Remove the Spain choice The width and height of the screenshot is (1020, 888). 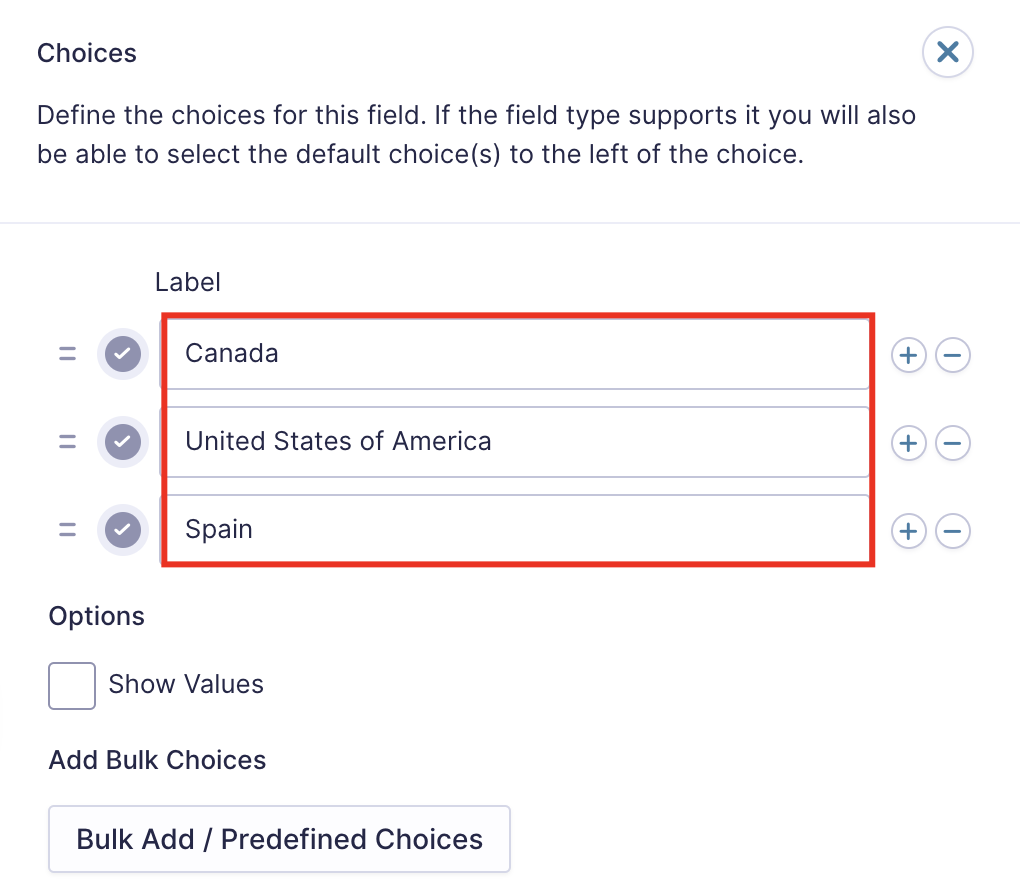tap(953, 530)
